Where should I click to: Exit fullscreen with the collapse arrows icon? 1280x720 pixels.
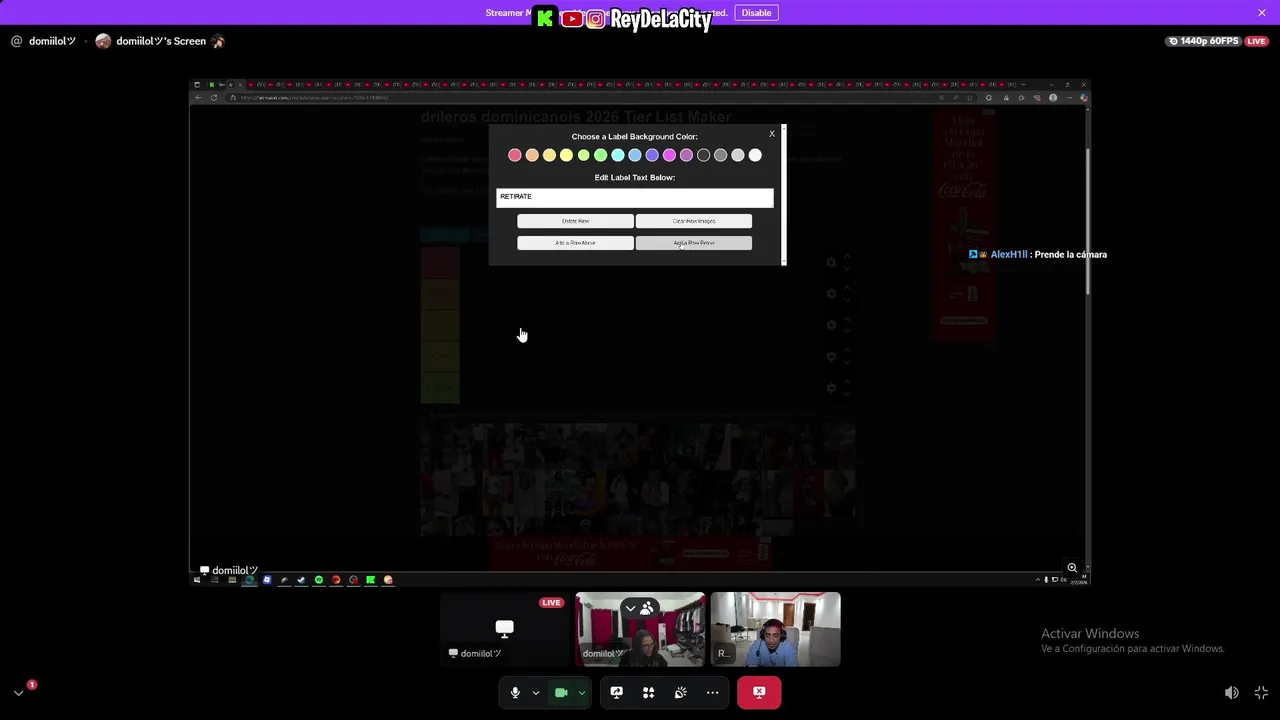[x=1261, y=692]
